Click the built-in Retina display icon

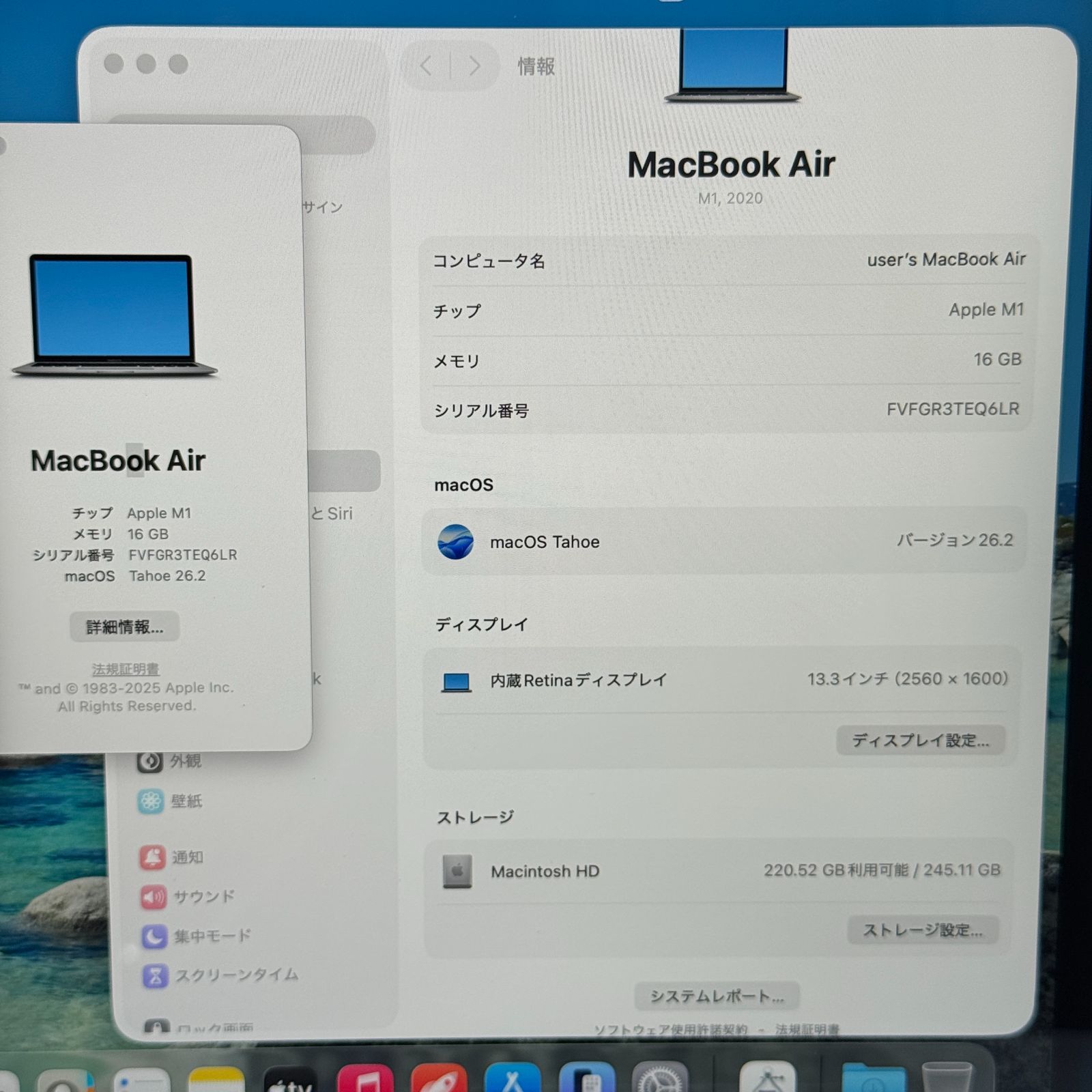point(456,682)
